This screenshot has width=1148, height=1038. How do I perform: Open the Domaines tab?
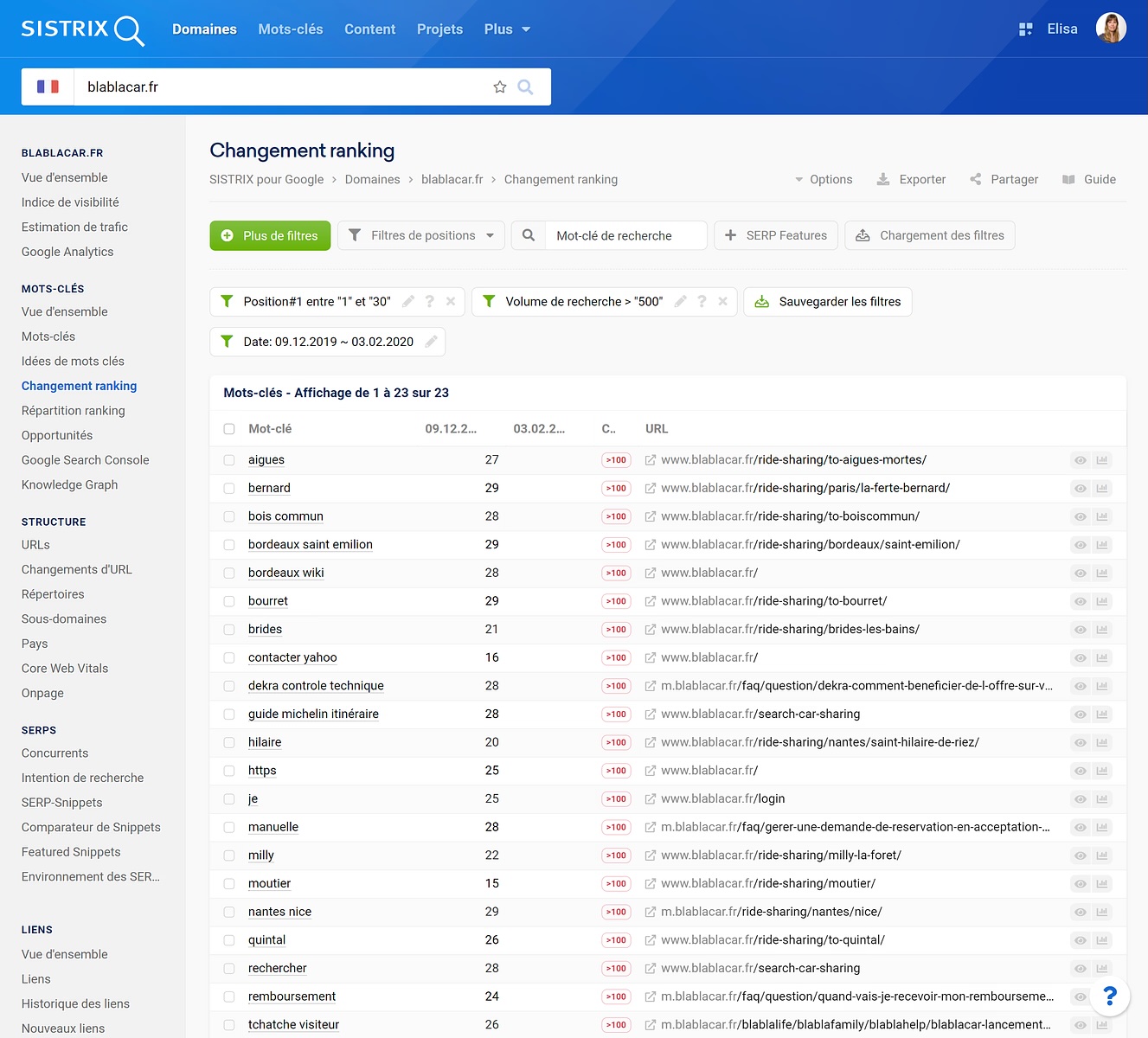click(204, 29)
